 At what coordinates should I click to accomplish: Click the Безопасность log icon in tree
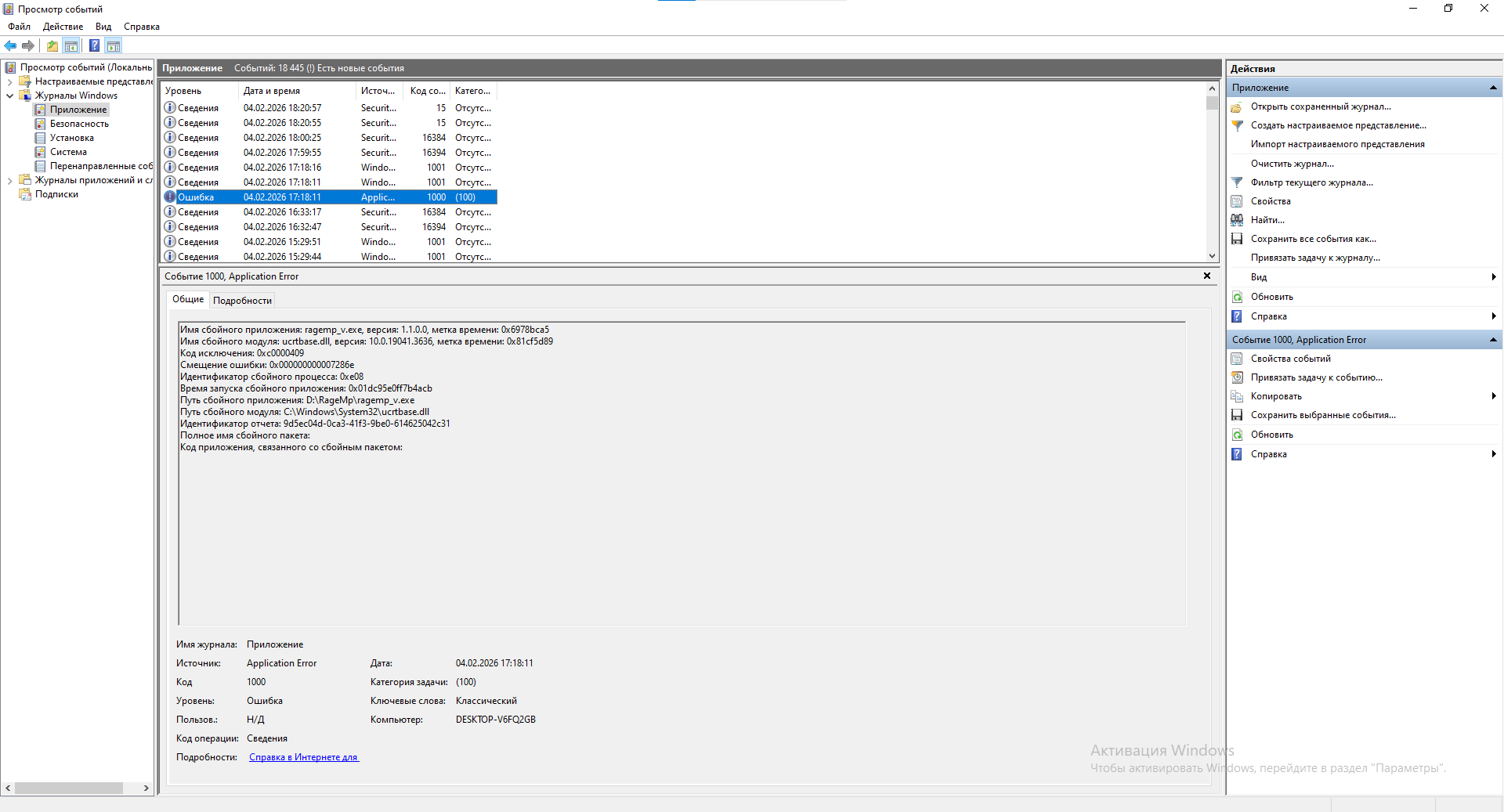[40, 124]
